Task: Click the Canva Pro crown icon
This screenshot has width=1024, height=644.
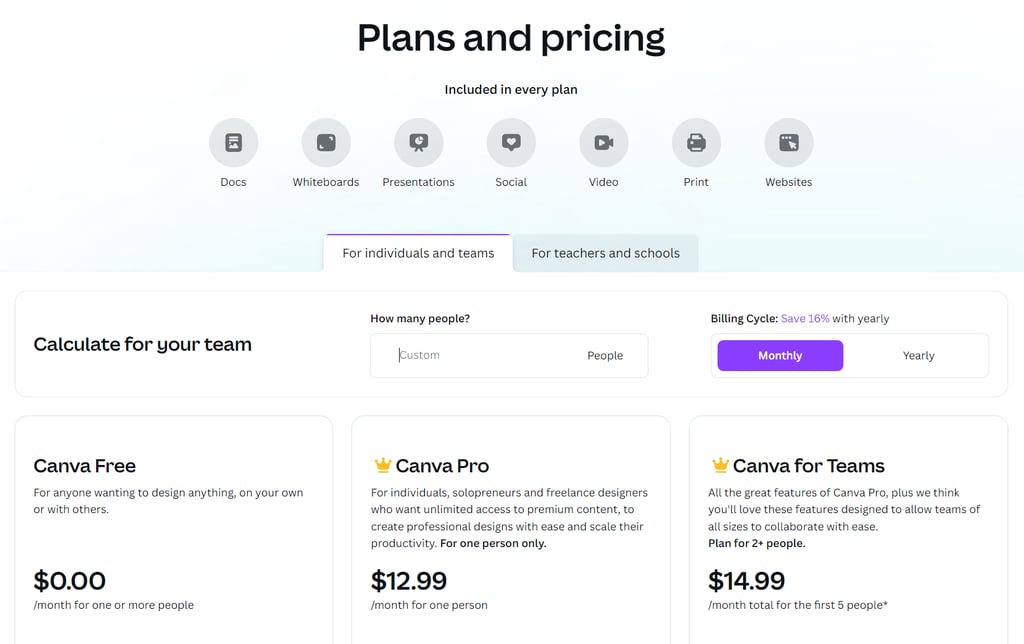Action: 382,465
